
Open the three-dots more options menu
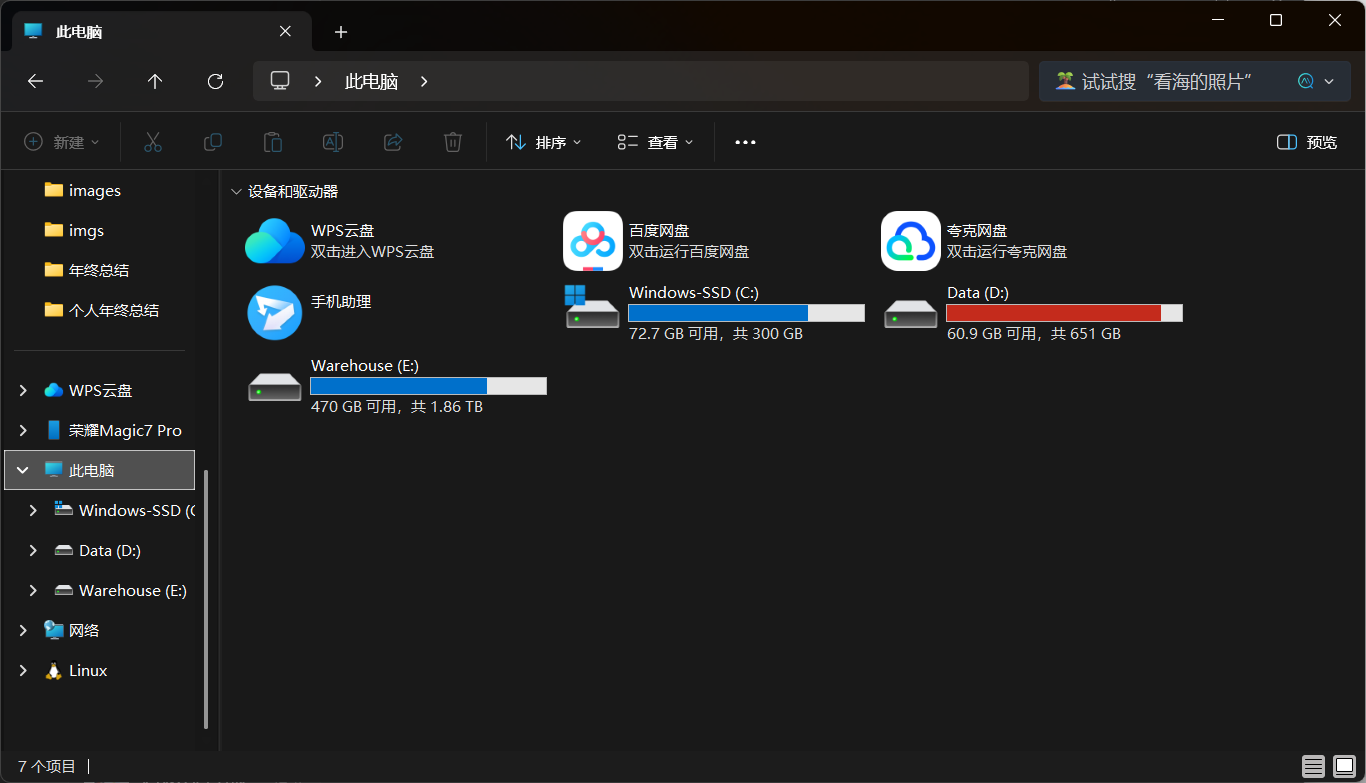745,142
